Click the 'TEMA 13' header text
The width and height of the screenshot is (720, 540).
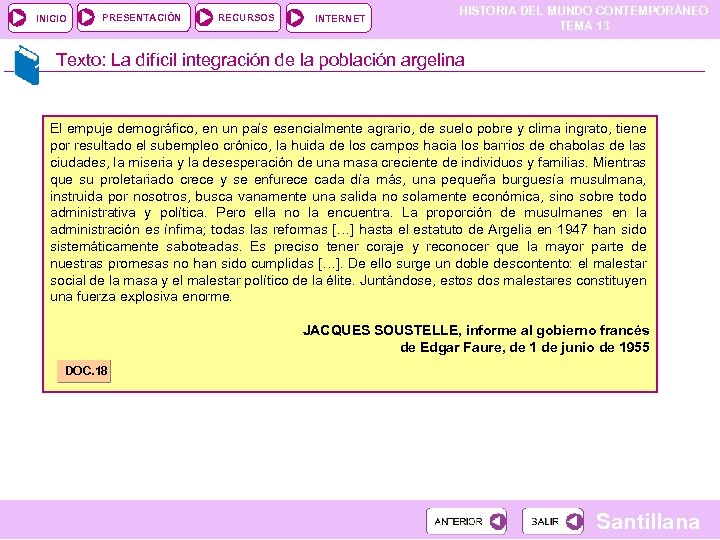[584, 26]
